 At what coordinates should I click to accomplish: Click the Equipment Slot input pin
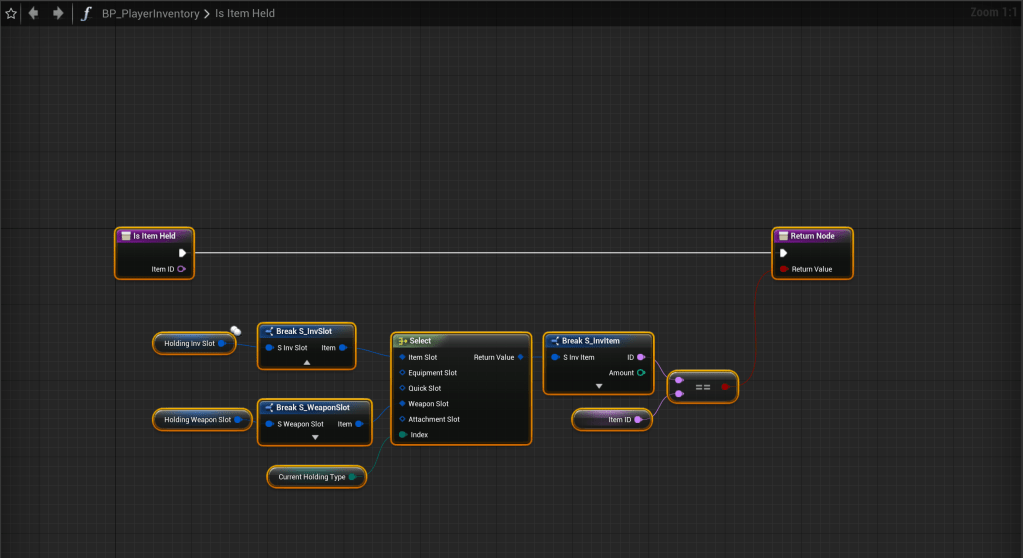(401, 373)
